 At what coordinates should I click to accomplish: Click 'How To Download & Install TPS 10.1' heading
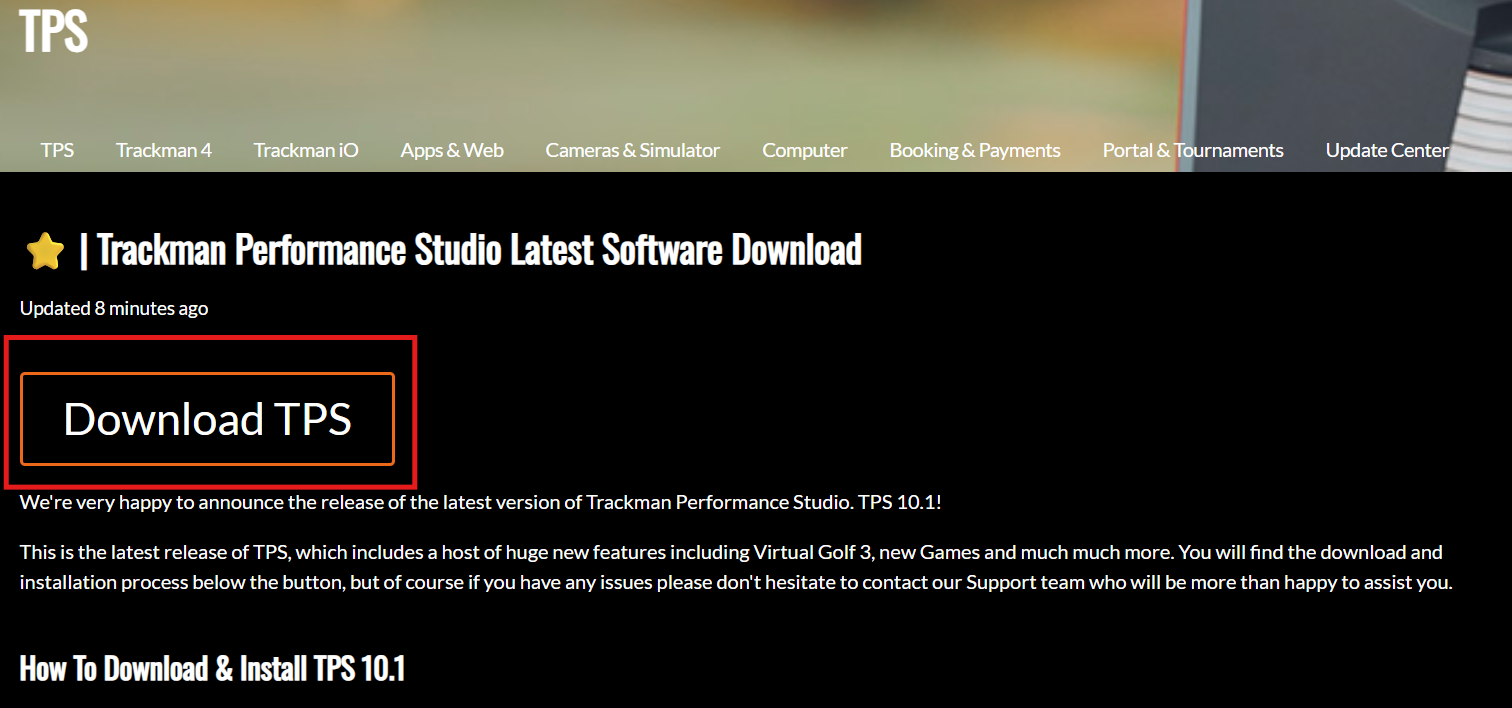[x=212, y=668]
